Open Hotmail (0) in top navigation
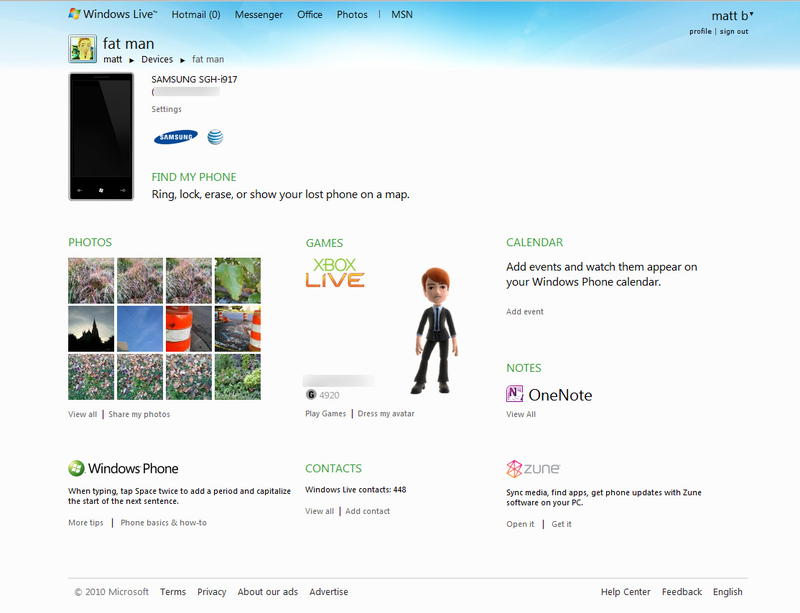This screenshot has height=613, width=800. pos(196,15)
